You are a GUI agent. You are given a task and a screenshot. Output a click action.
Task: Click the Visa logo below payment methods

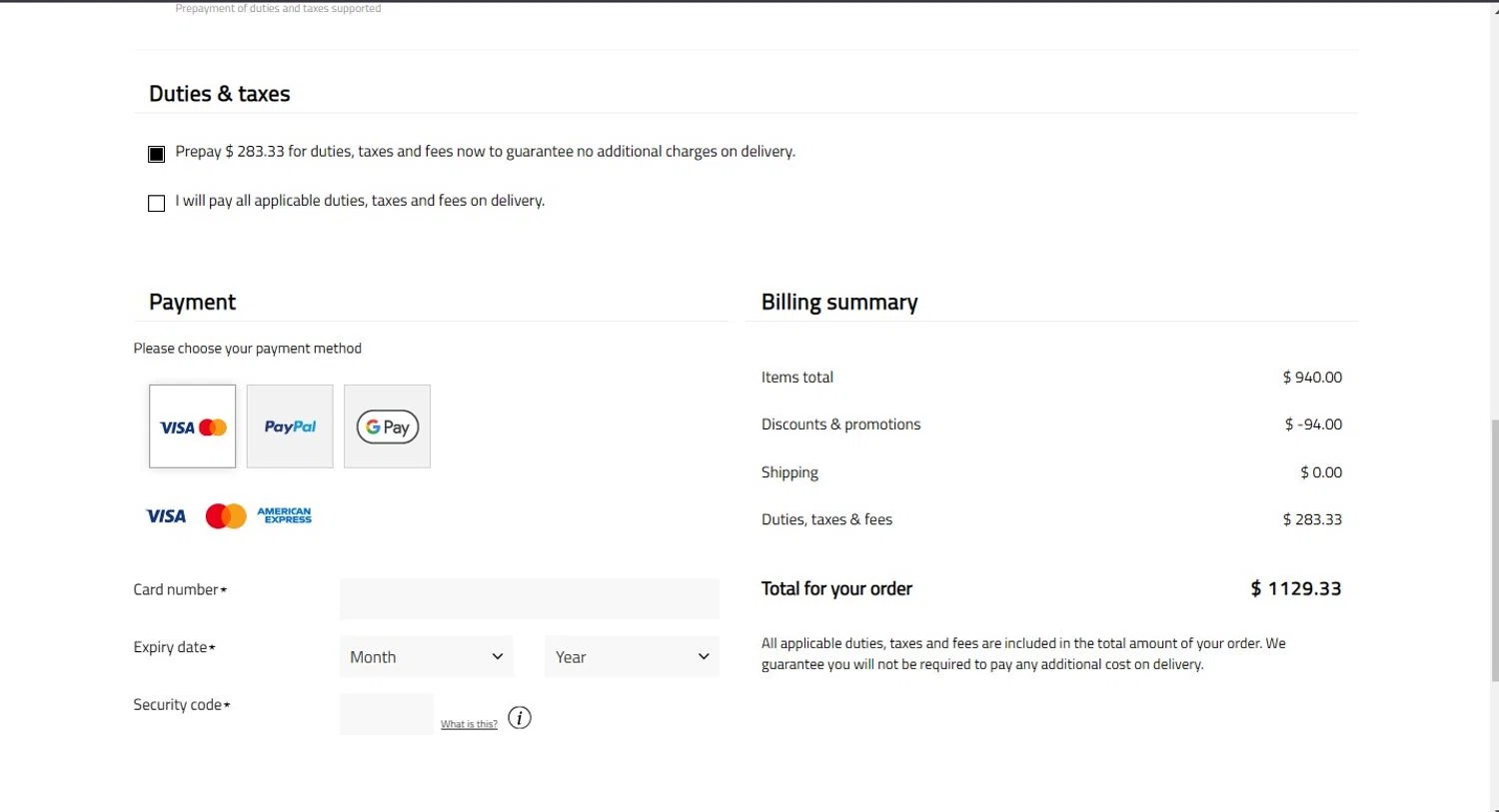166,516
